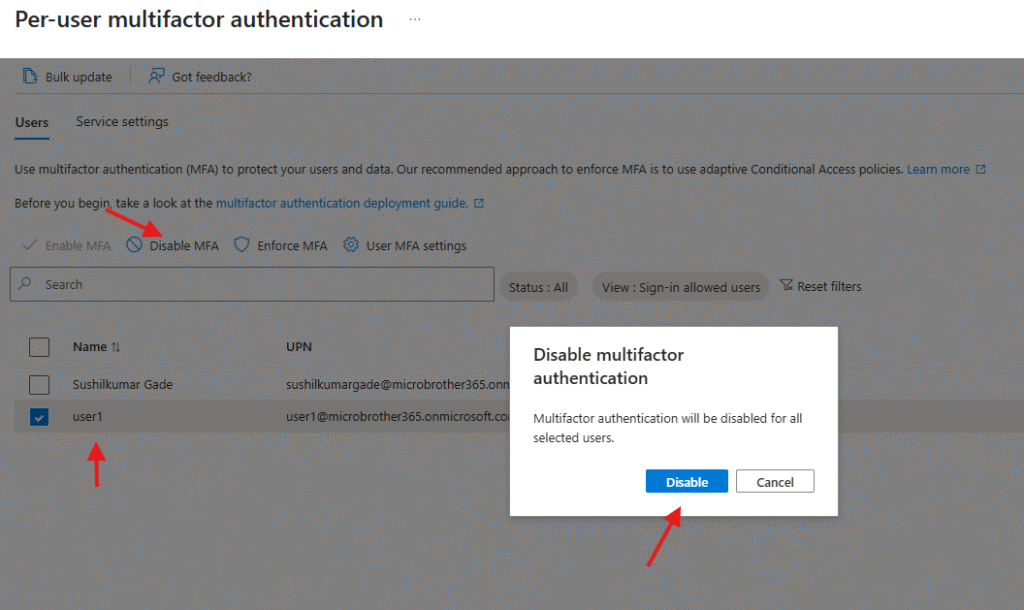Click the Name column sort arrows
Screen dimensions: 1024x610
coord(116,347)
